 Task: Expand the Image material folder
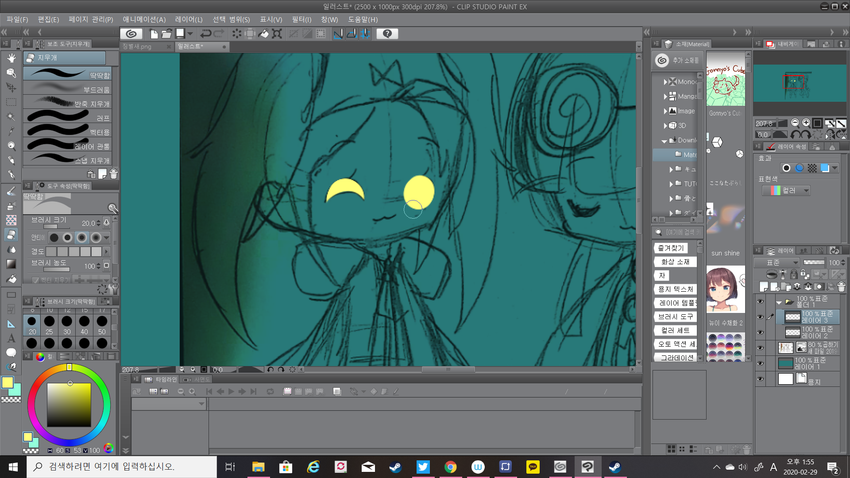(666, 111)
